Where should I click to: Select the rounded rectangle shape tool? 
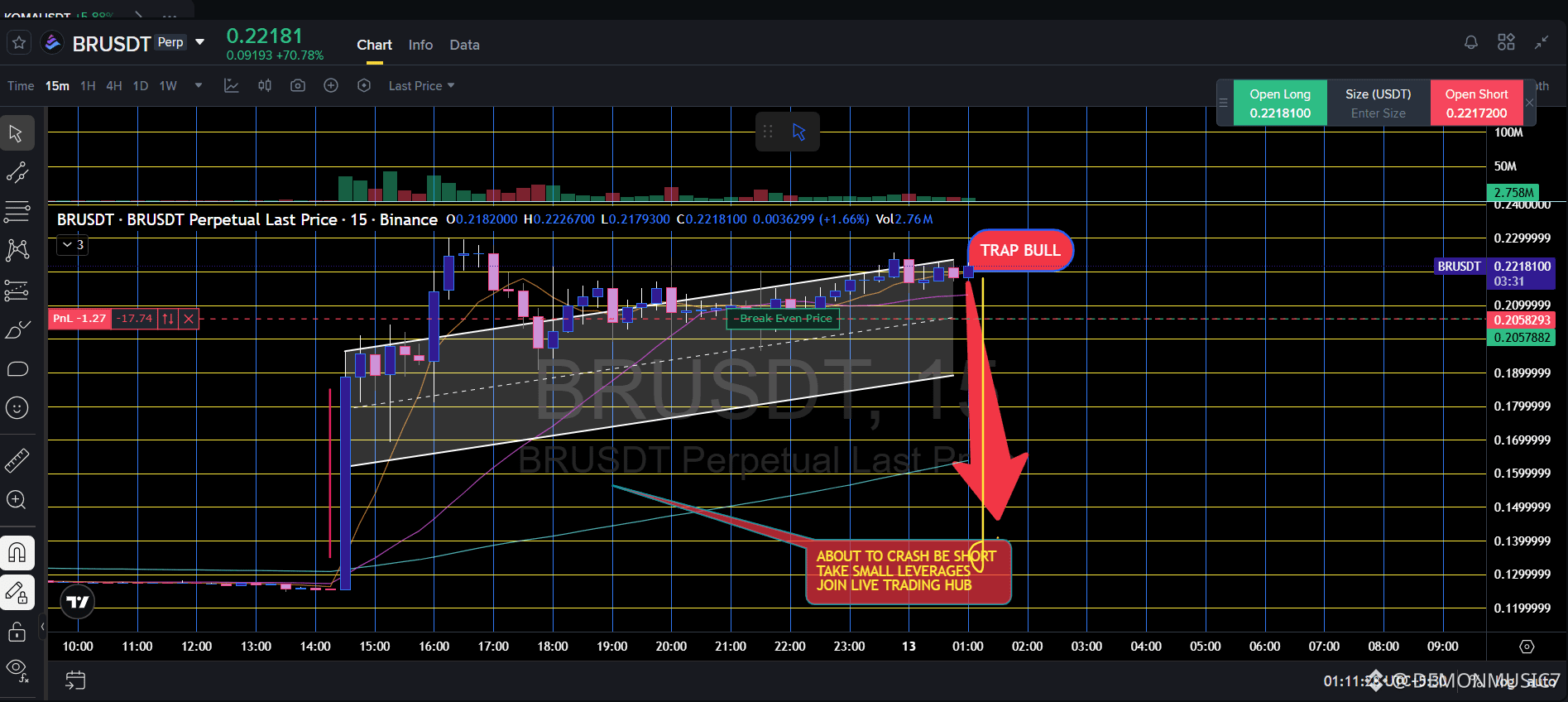pos(17,368)
